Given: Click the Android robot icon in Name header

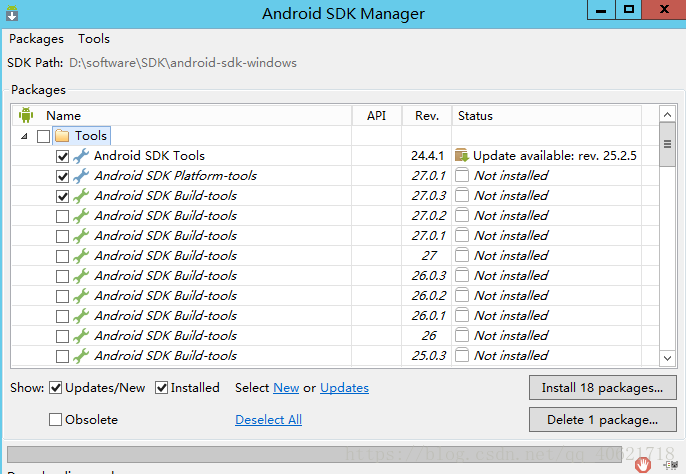Looking at the screenshot, I should tap(26, 115).
